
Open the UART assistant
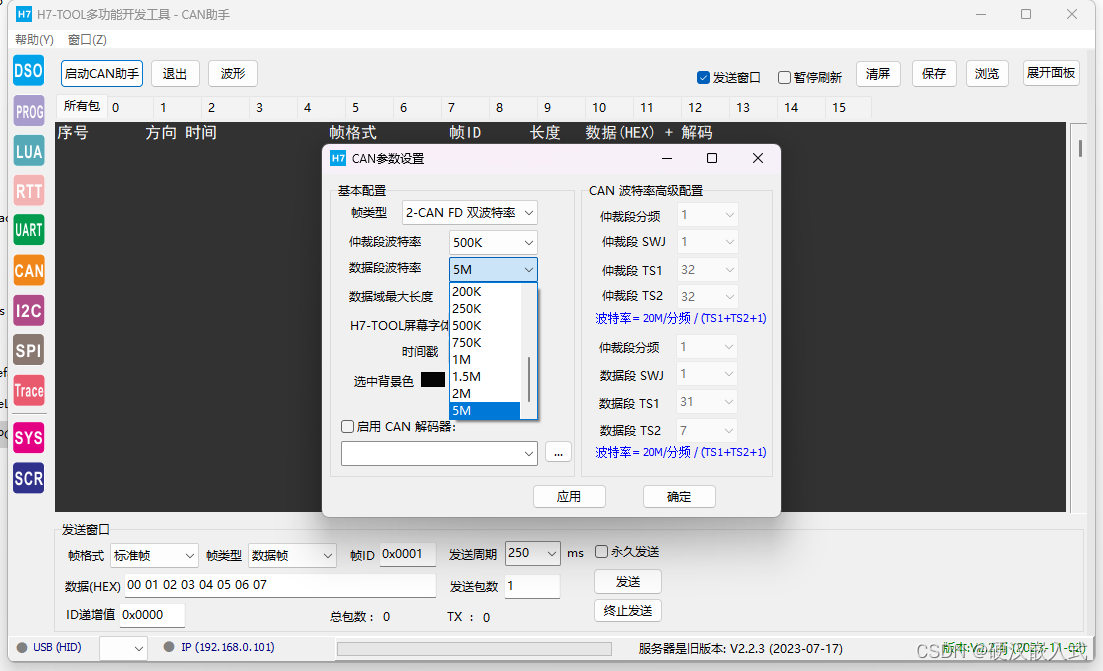[29, 230]
